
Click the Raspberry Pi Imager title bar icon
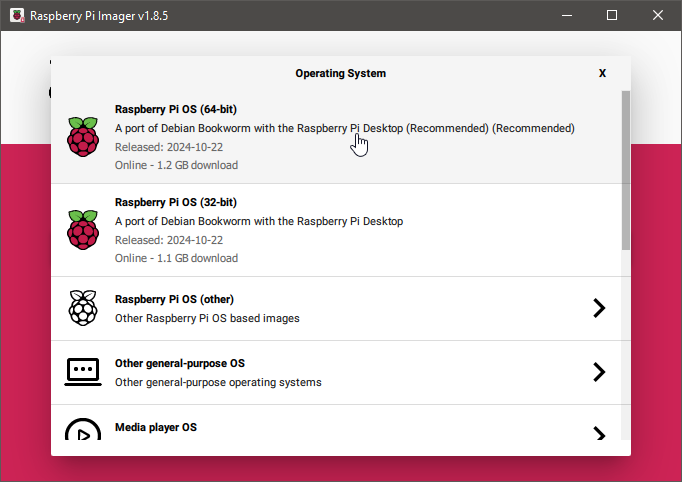(17, 16)
